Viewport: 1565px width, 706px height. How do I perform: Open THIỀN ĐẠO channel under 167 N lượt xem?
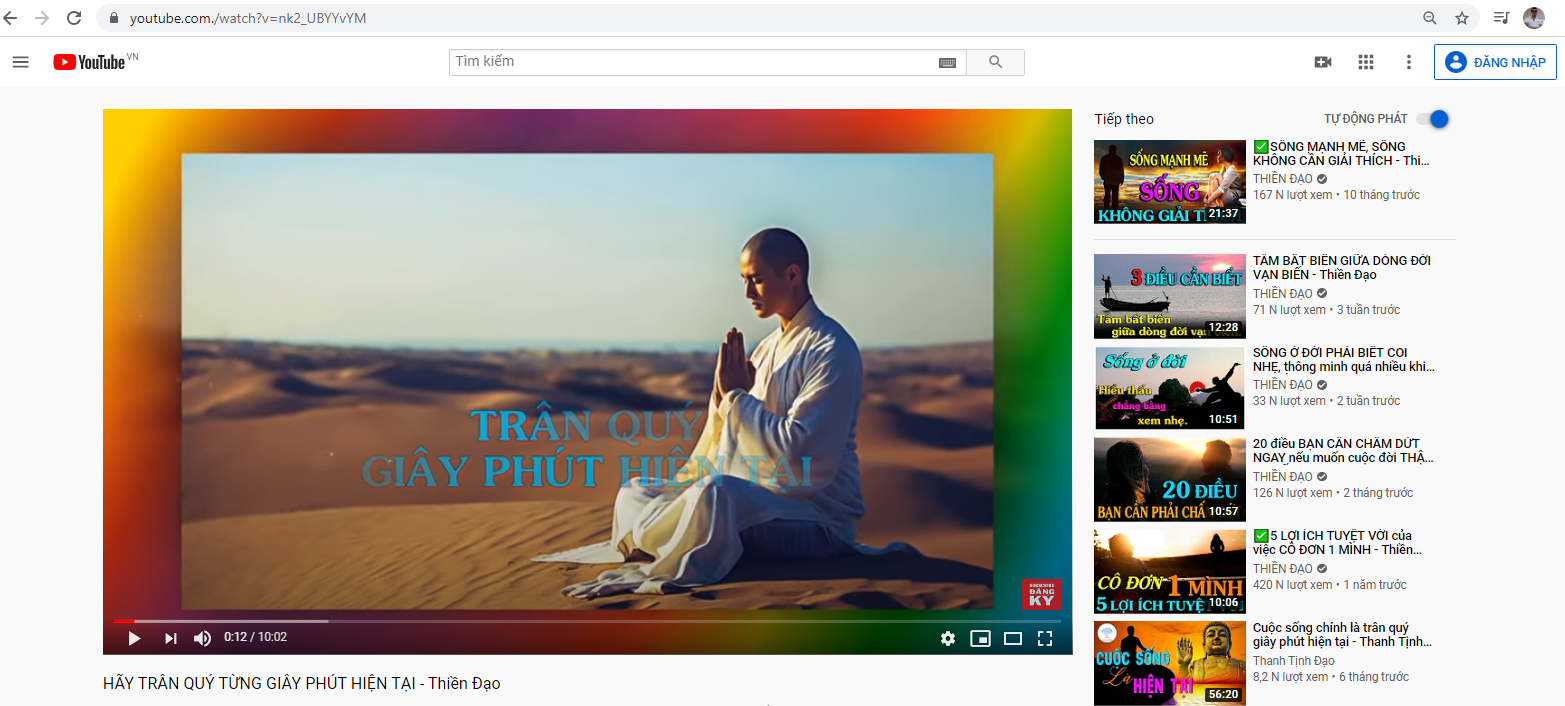[x=1283, y=179]
